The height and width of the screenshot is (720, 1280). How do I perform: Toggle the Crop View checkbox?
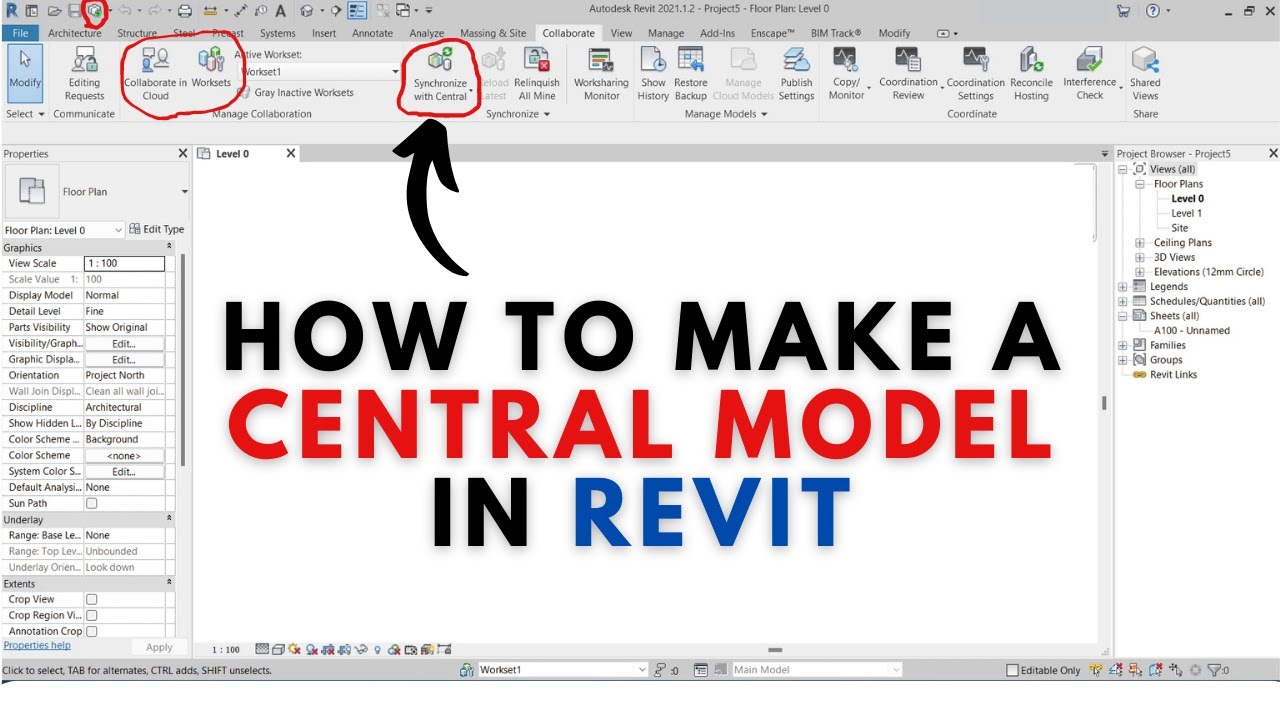pyautogui.click(x=91, y=599)
